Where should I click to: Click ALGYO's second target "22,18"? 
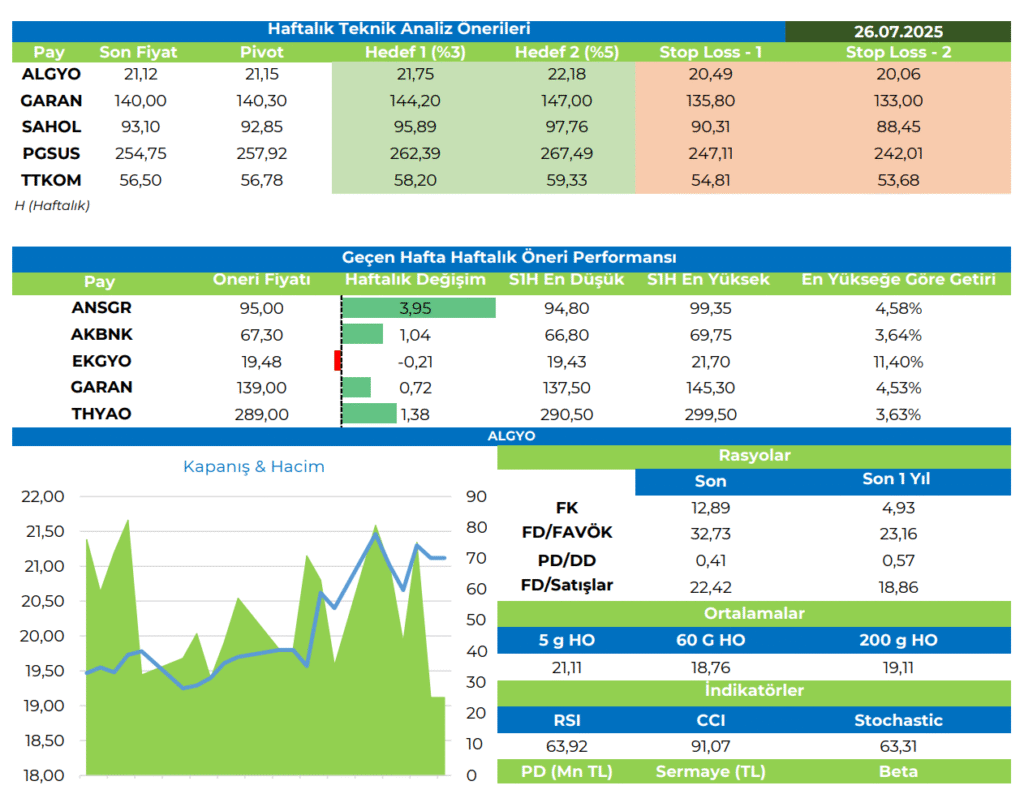click(566, 74)
